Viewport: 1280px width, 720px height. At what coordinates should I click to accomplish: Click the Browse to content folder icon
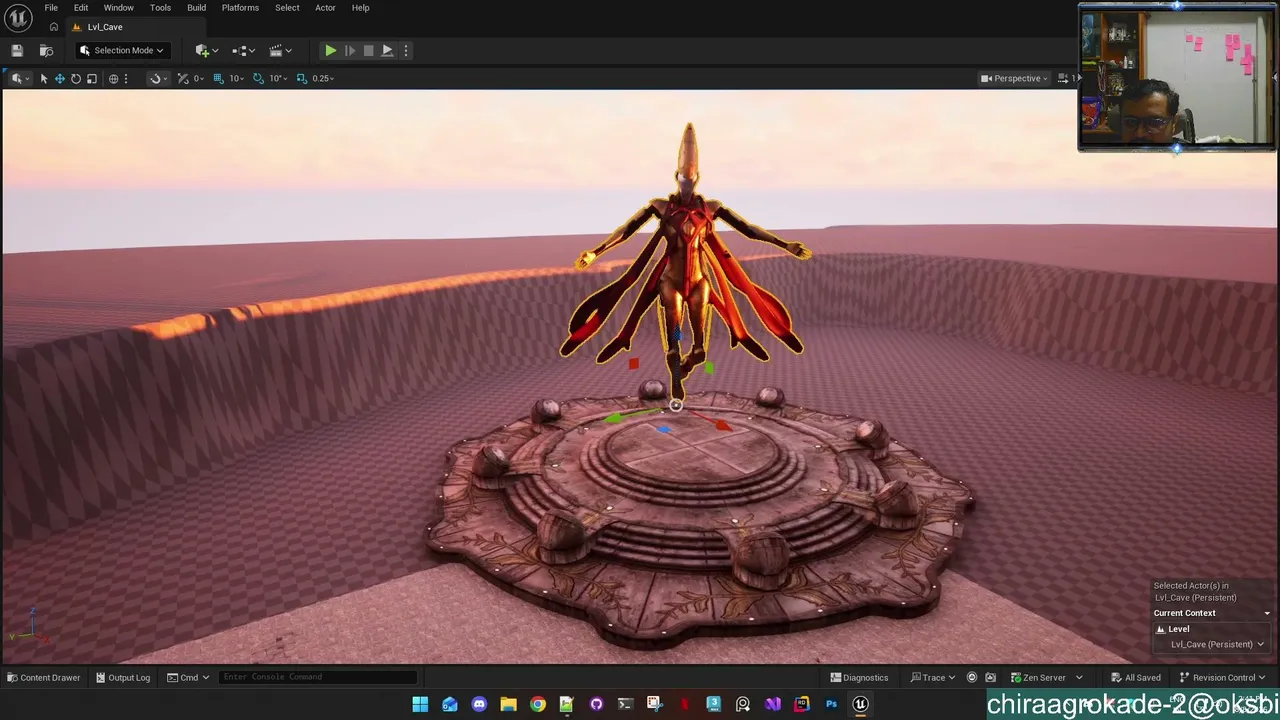tap(46, 50)
